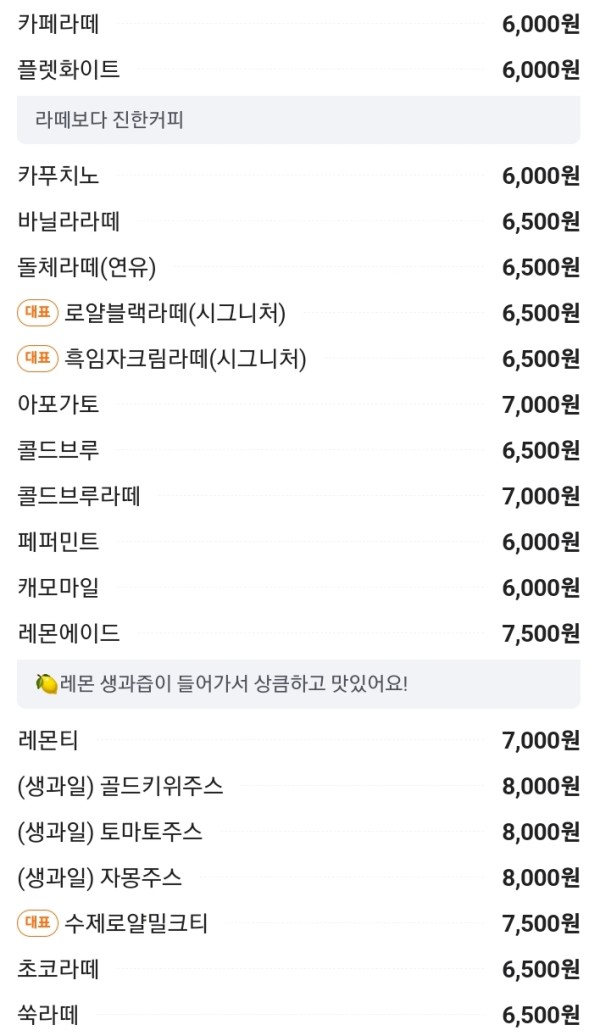Select the 카페라떼 menu item
This screenshot has width=600, height=1036.
click(299, 24)
